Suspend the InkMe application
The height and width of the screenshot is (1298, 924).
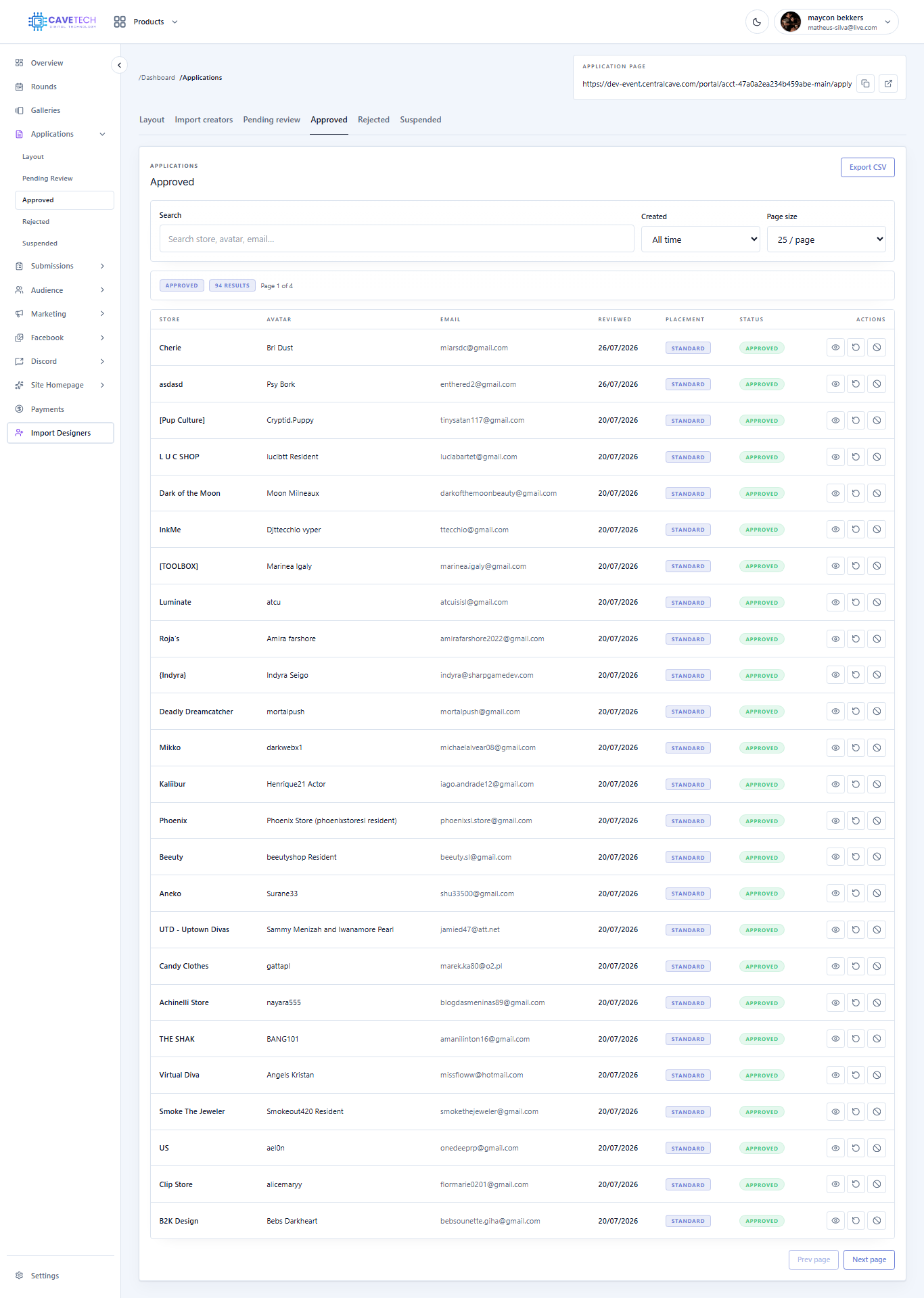coord(877,530)
